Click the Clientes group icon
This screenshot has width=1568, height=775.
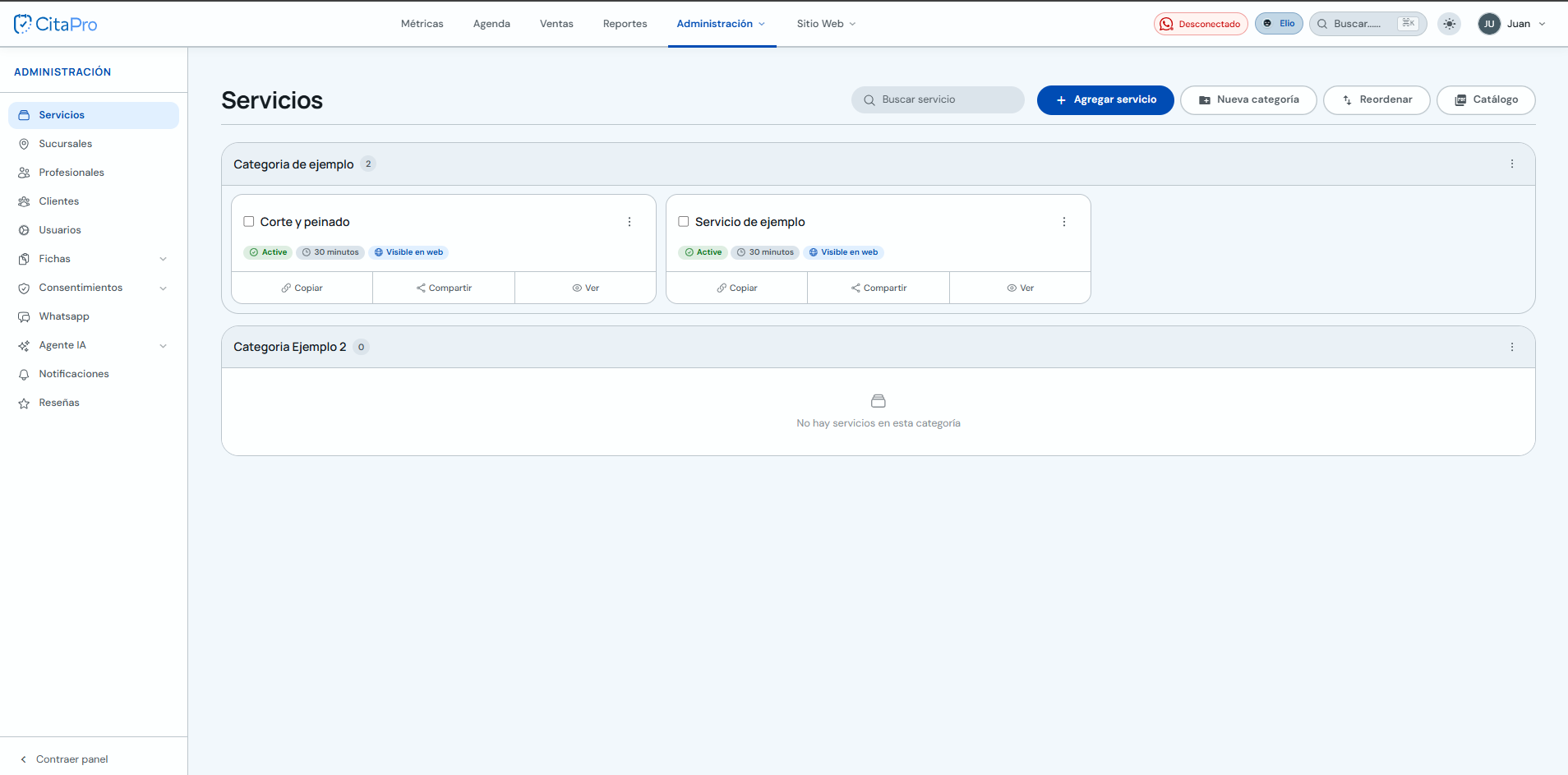point(24,201)
